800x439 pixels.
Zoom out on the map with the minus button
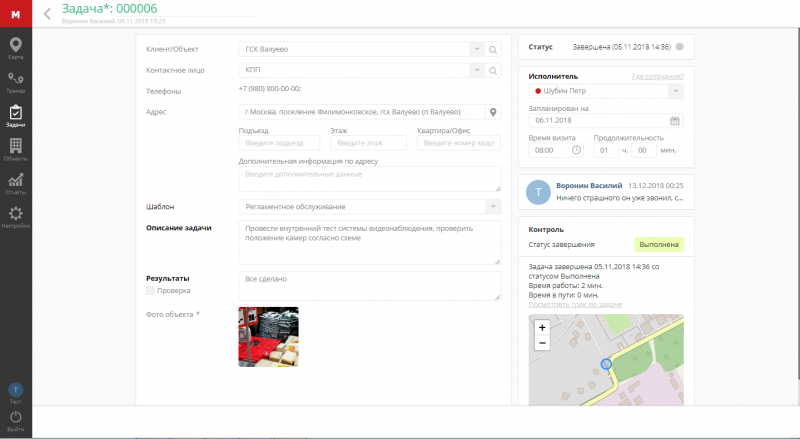(x=542, y=343)
